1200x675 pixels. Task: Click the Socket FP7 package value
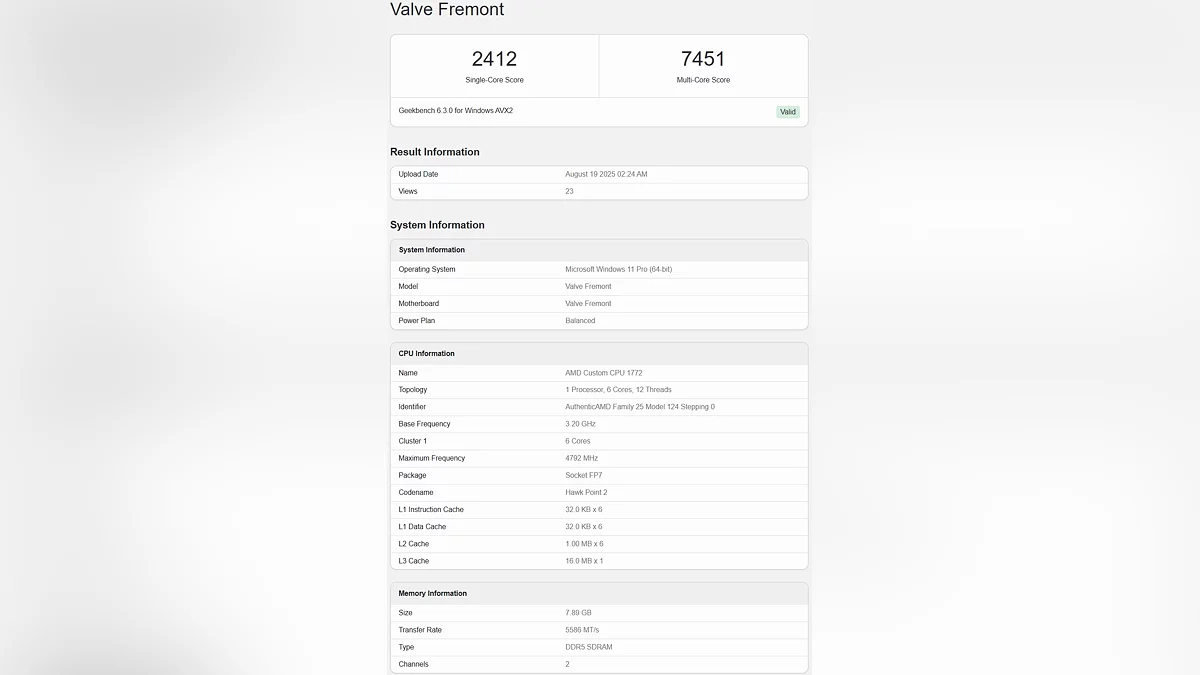tap(584, 475)
